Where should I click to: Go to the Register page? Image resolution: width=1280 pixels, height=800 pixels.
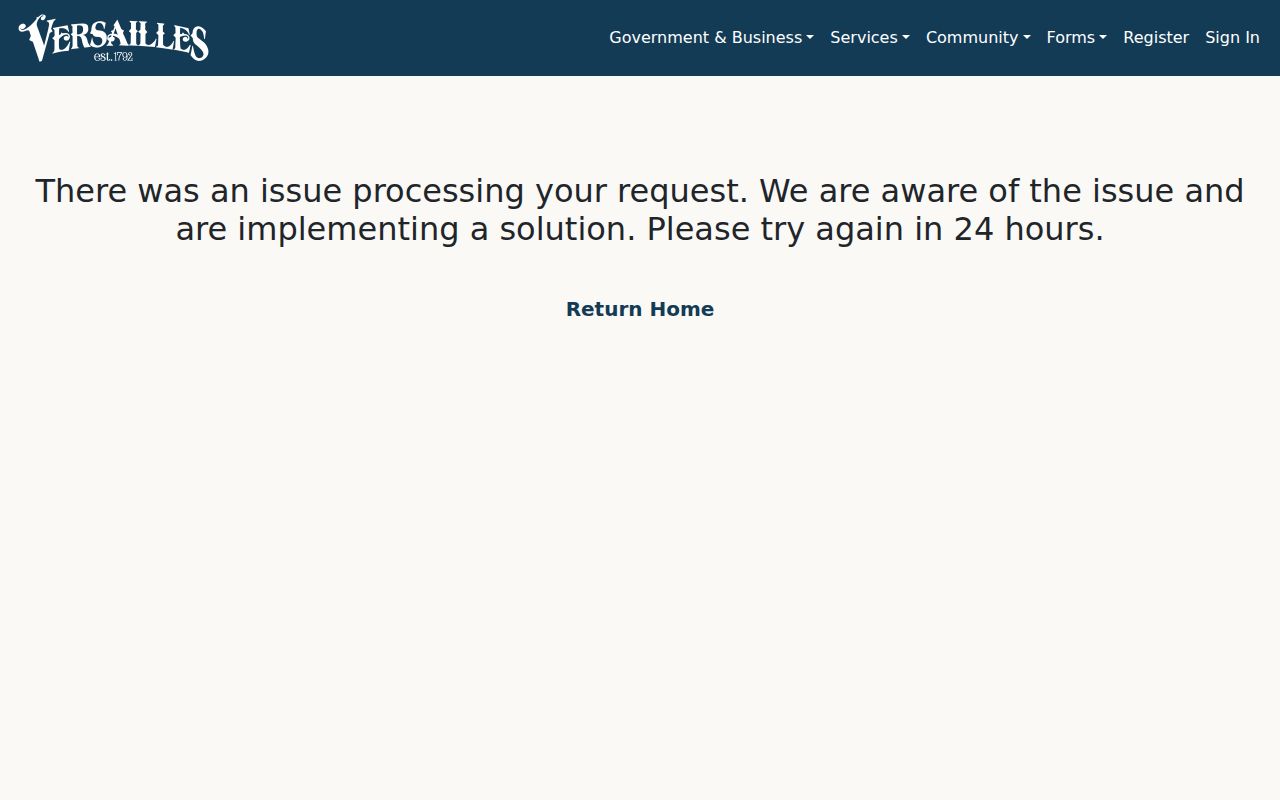tap(1156, 37)
